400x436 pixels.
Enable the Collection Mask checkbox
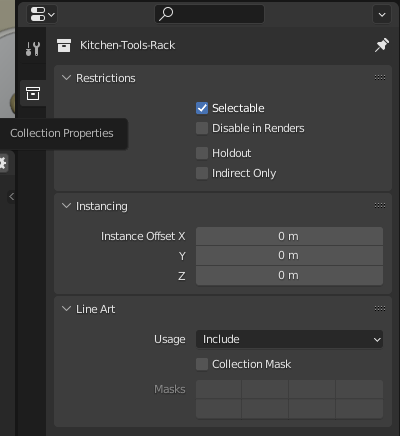pos(202,364)
